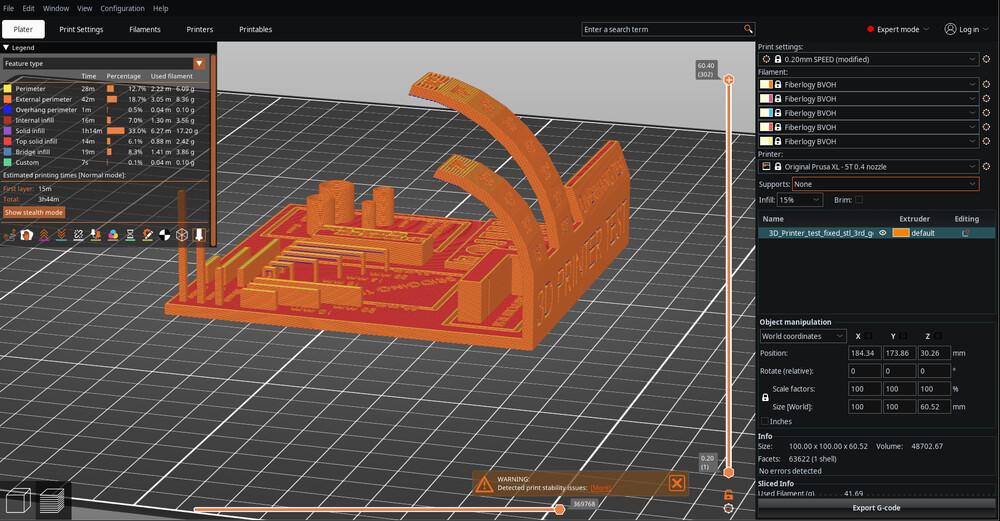Open settings gear for fifth Fiberlogy BVOH filament
The width and height of the screenshot is (1000, 521).
pyautogui.click(x=987, y=141)
